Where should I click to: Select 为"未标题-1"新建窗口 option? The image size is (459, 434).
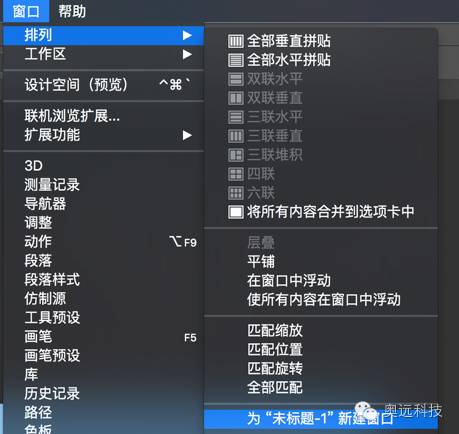[x=321, y=418]
